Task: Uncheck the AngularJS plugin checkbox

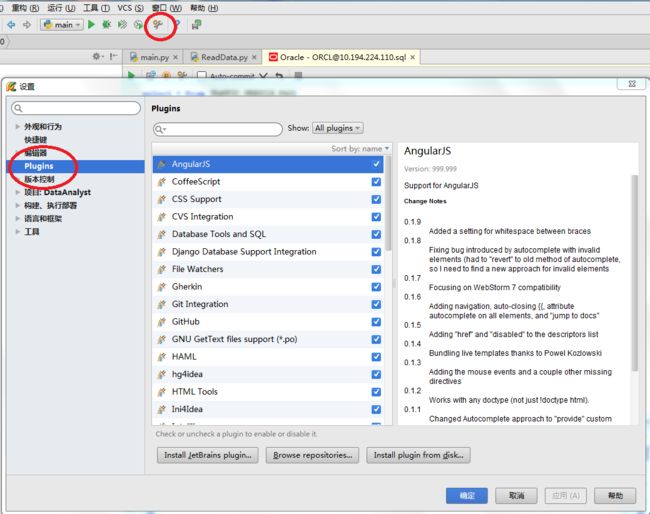Action: click(x=376, y=164)
